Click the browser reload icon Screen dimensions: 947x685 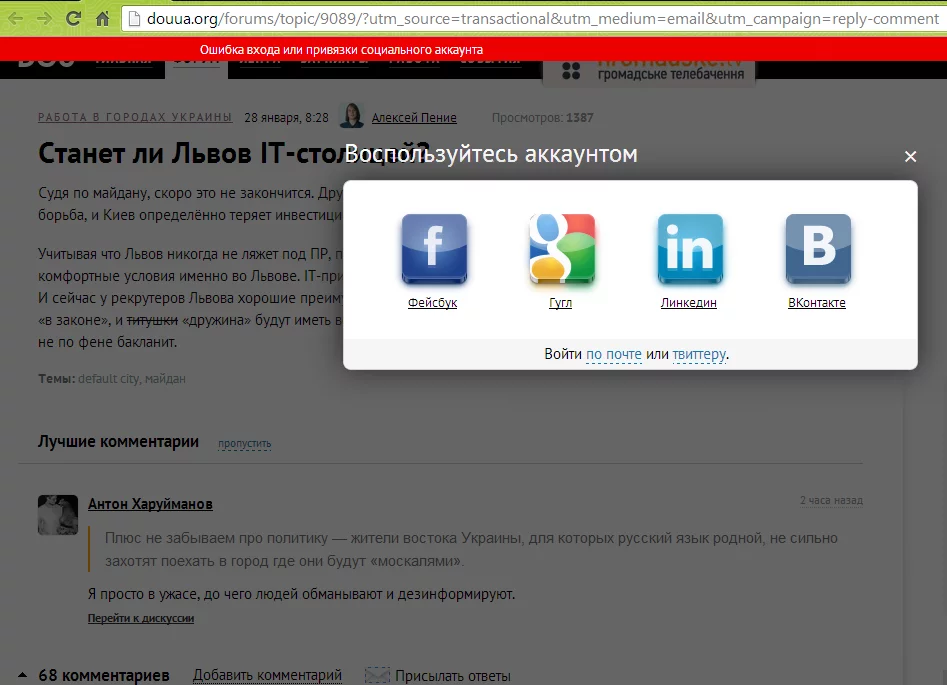[73, 18]
